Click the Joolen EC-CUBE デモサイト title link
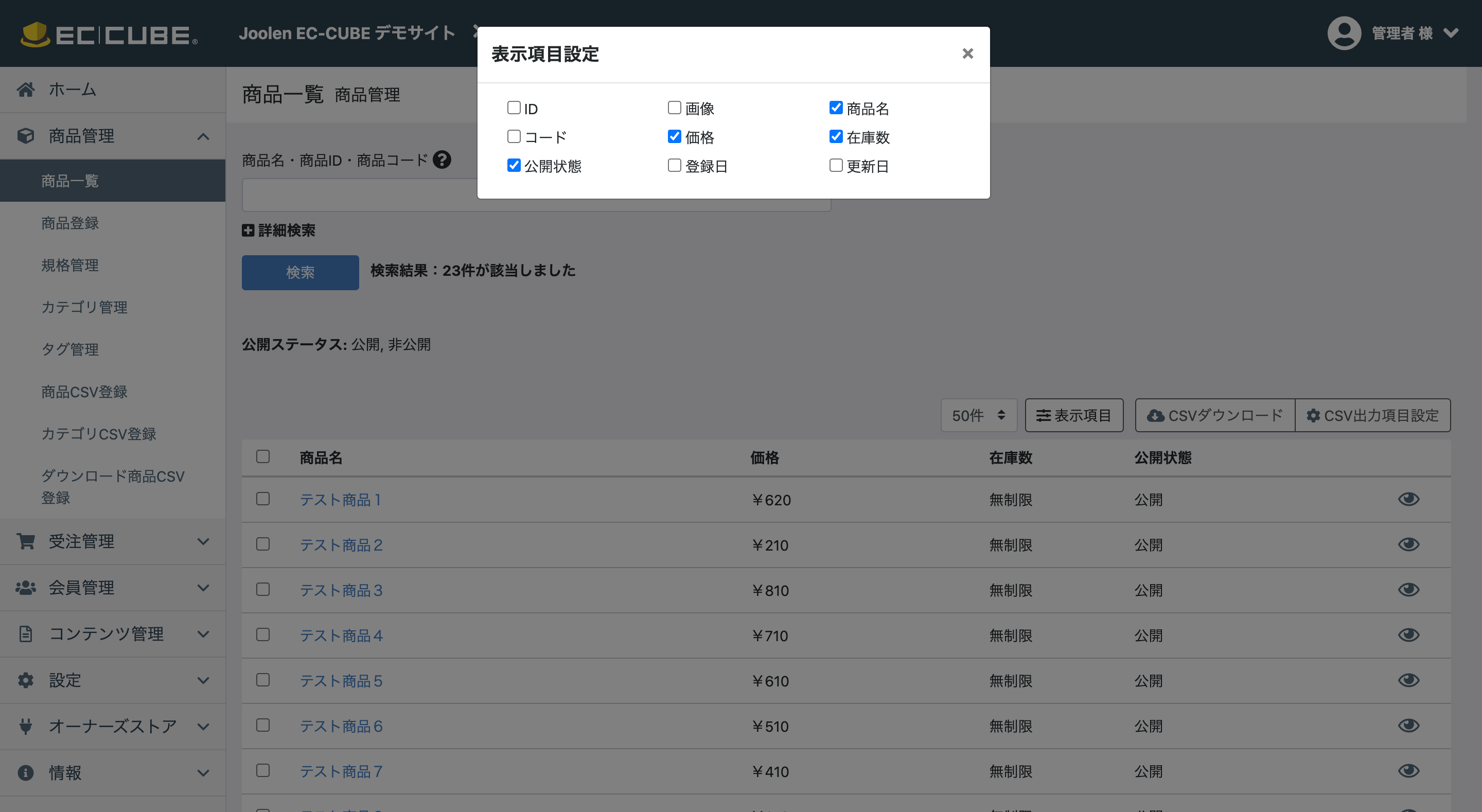Viewport: 1482px width, 812px height. [x=347, y=33]
